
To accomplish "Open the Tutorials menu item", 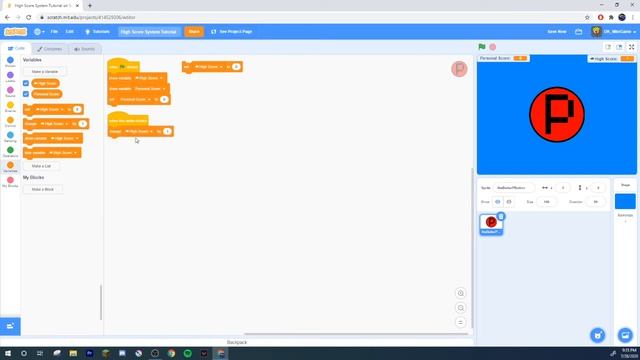I will pyautogui.click(x=98, y=31).
